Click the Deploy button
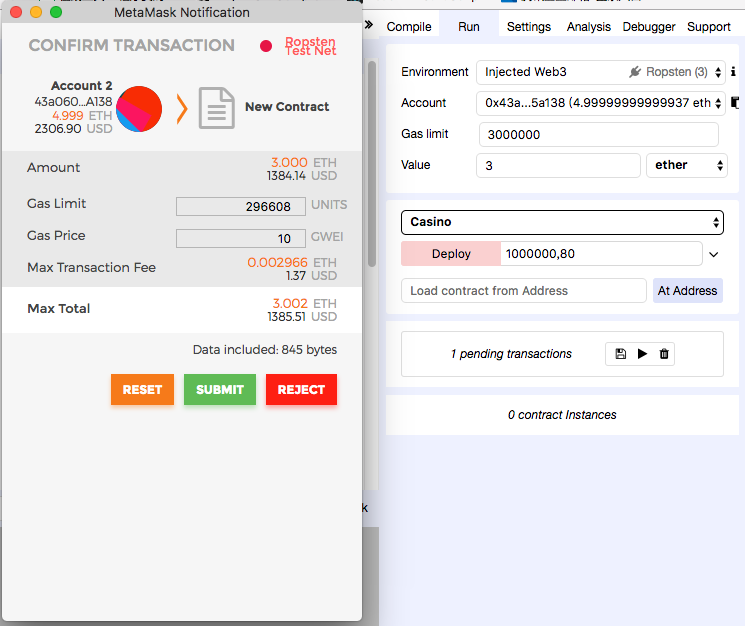Viewport: 745px width, 626px height. (x=451, y=254)
